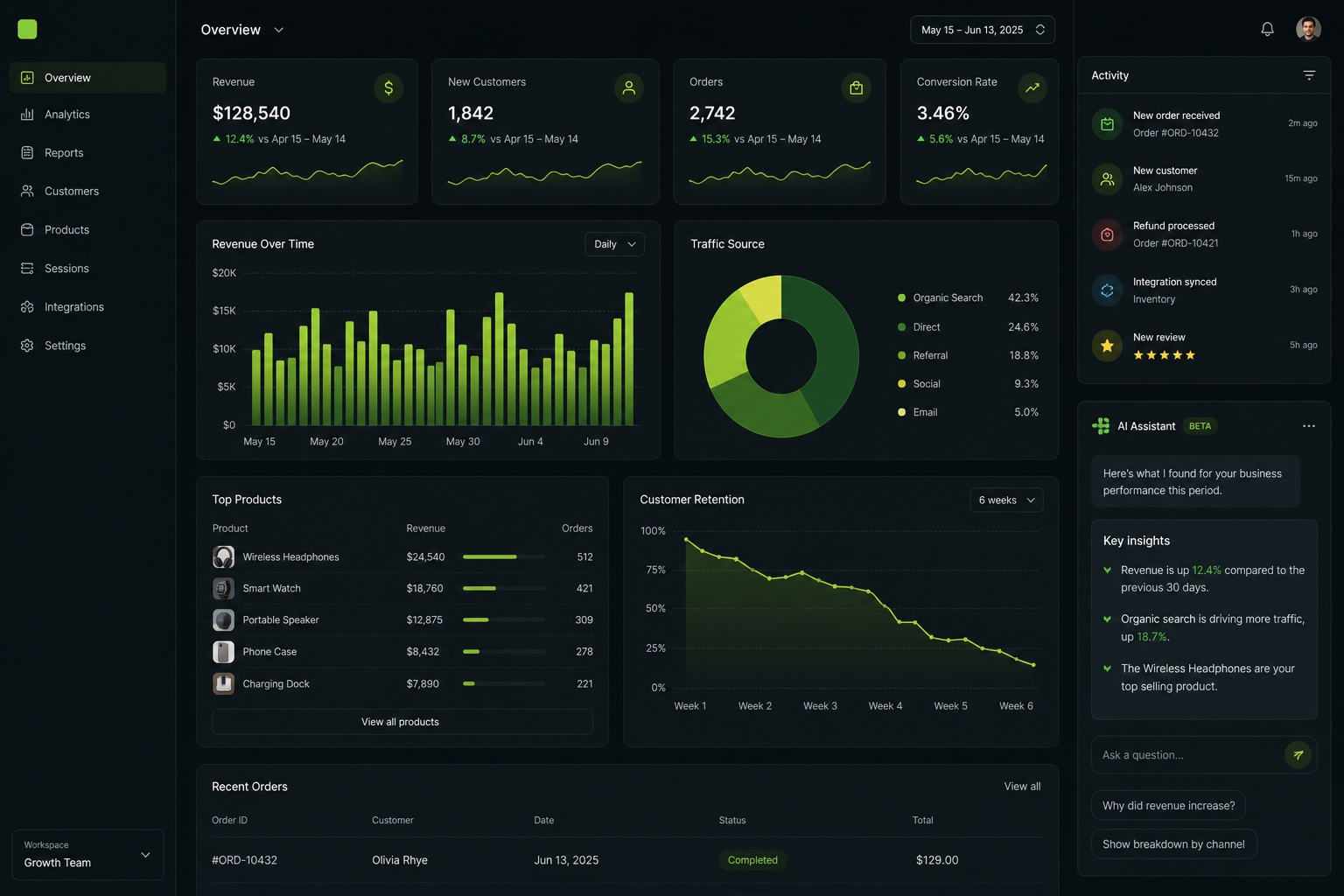
Task: Select 'Show breakdown by channel' suggestion
Action: [1173, 844]
